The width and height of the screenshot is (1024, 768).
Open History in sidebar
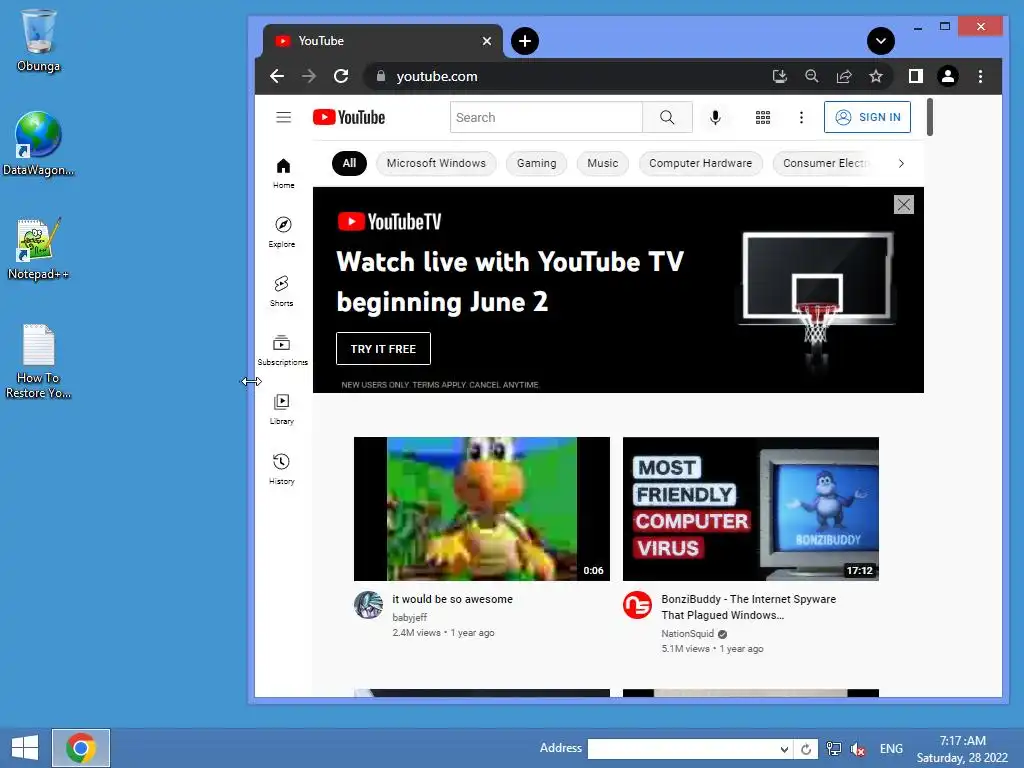281,469
